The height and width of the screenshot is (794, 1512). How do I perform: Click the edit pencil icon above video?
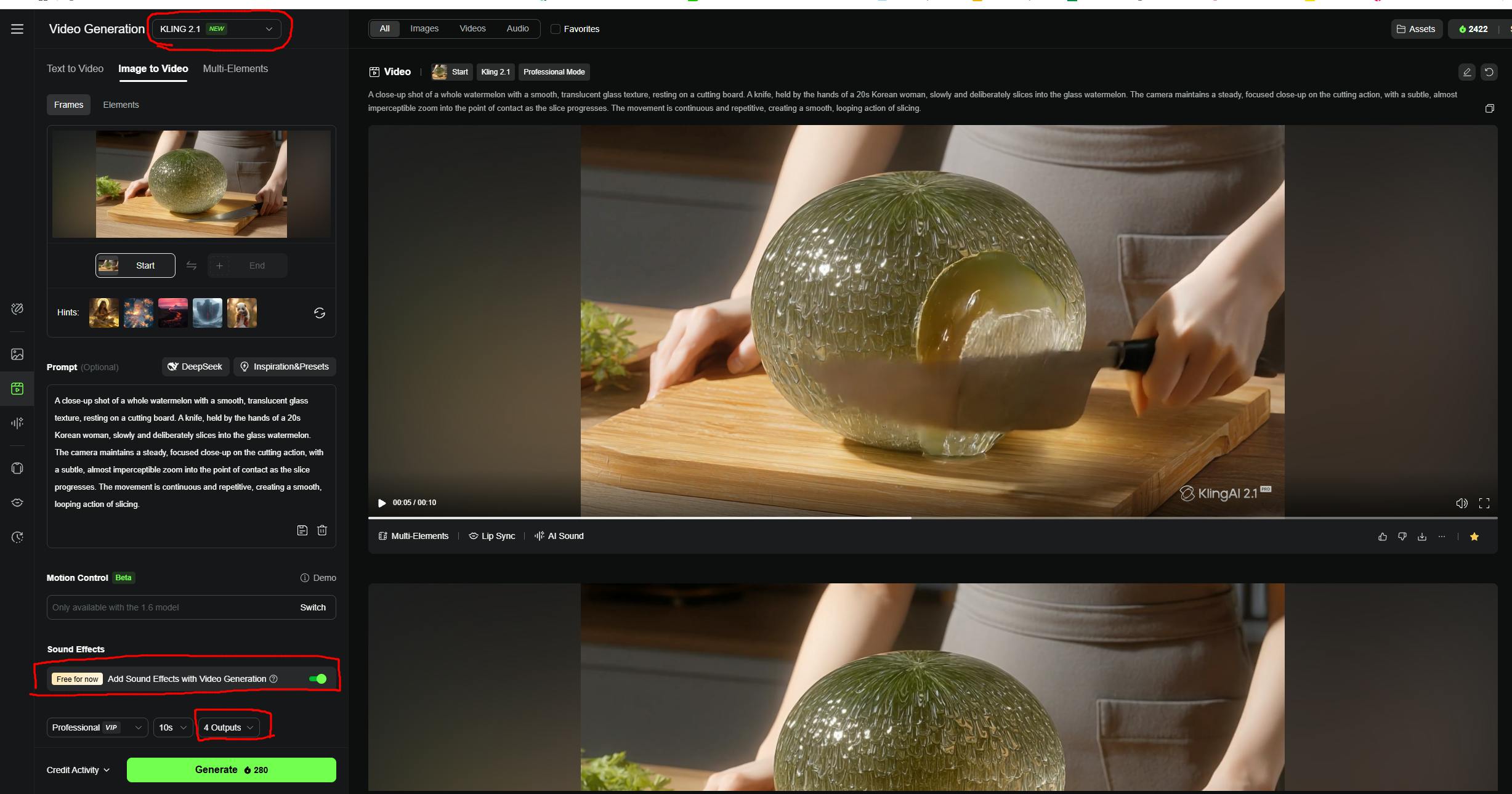tap(1467, 72)
